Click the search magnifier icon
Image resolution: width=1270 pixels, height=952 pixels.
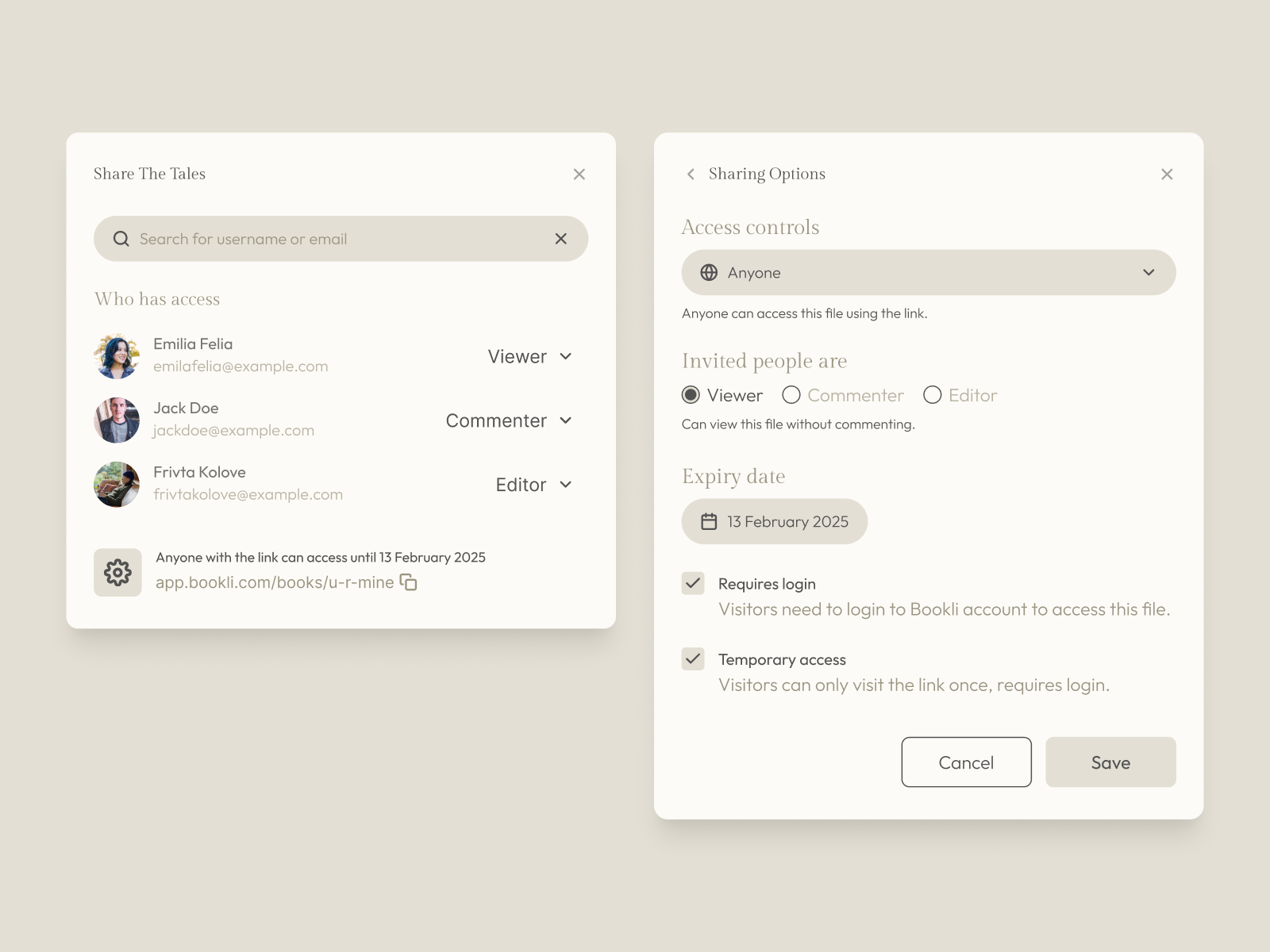121,238
